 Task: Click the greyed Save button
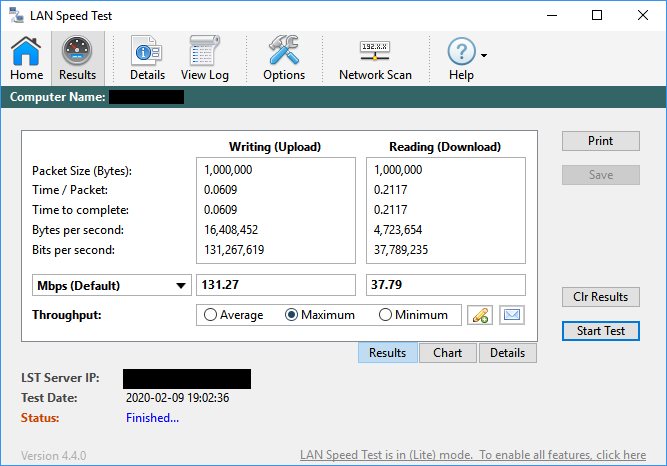click(x=601, y=175)
